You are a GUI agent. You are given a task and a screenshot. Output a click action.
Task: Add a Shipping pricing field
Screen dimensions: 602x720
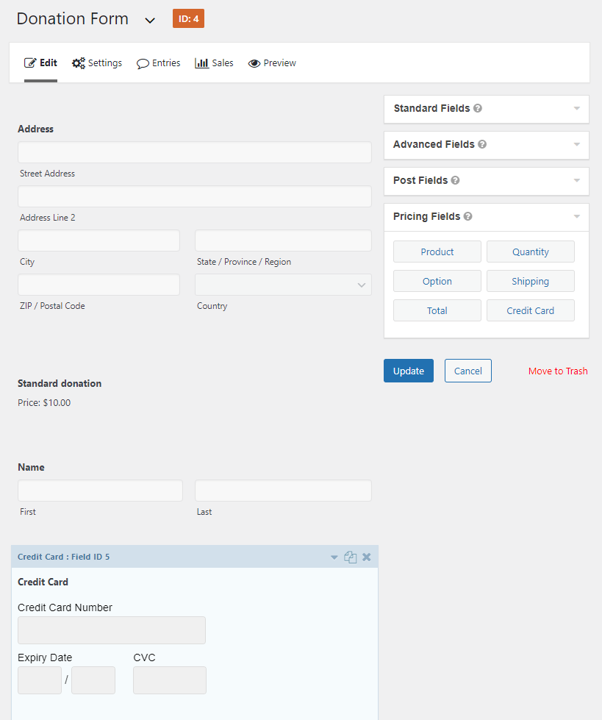[530, 281]
